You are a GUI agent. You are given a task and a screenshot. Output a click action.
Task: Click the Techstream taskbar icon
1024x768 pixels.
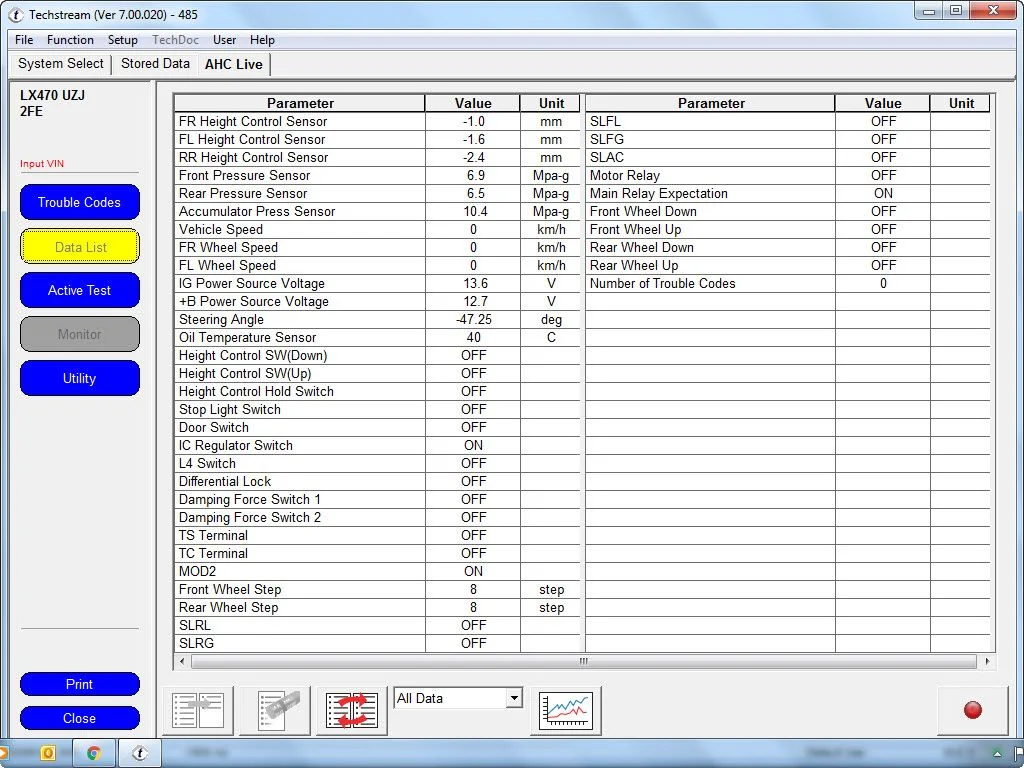click(140, 753)
